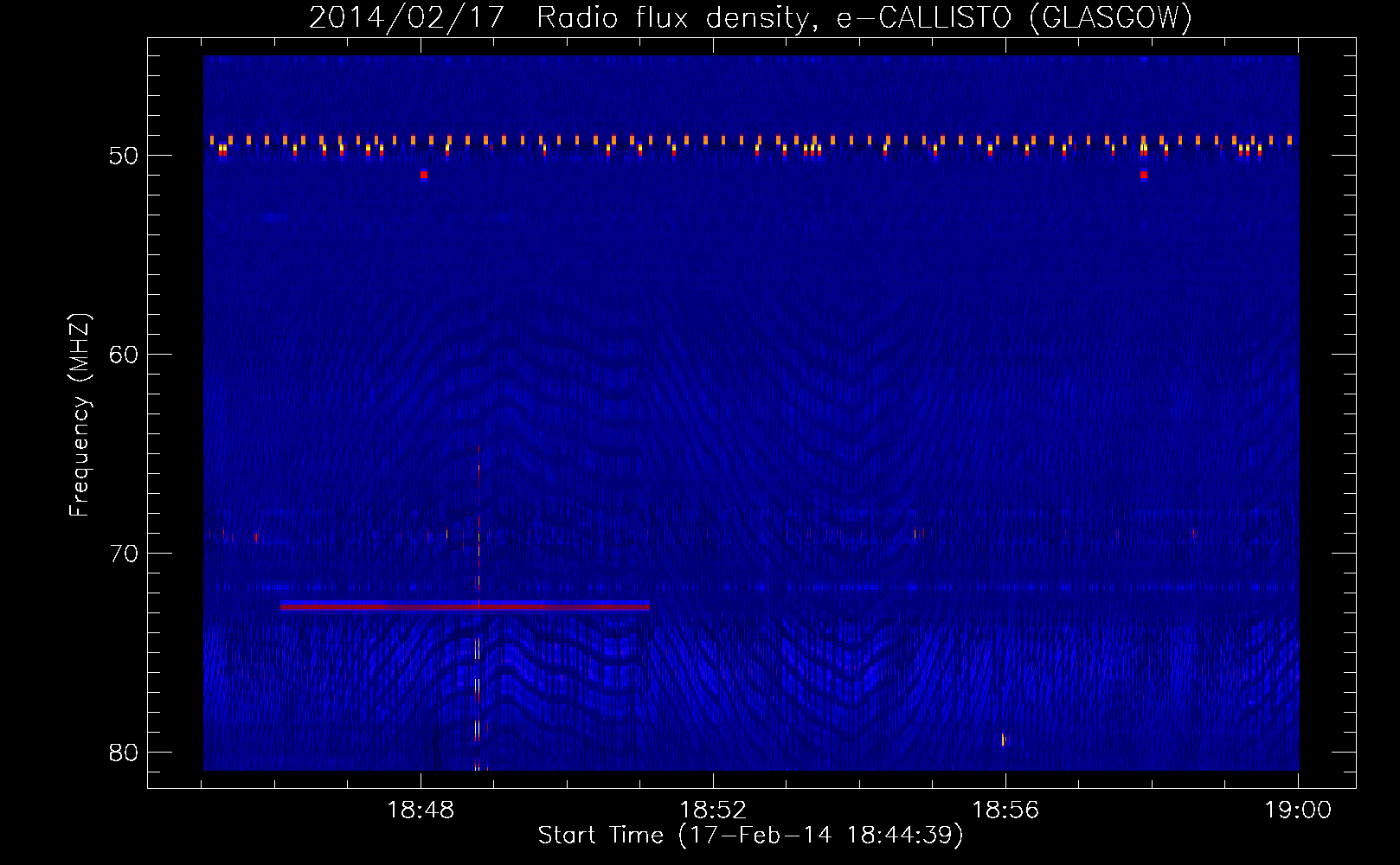This screenshot has height=865, width=1400.
Task: Click the orange spot near 80 MHz at 18:56
Action: coord(1005,740)
